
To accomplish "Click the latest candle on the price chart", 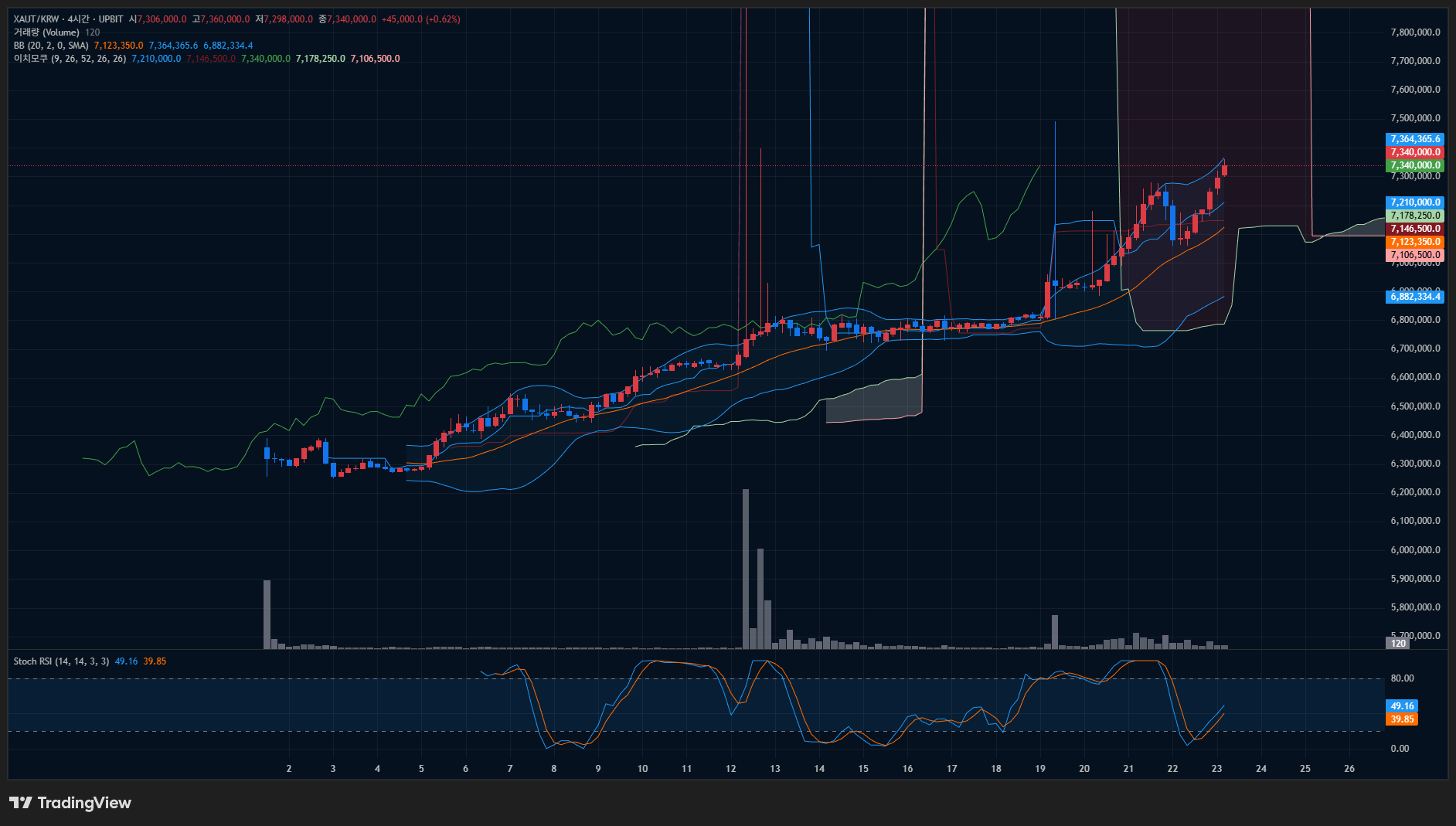I will click(x=1224, y=169).
